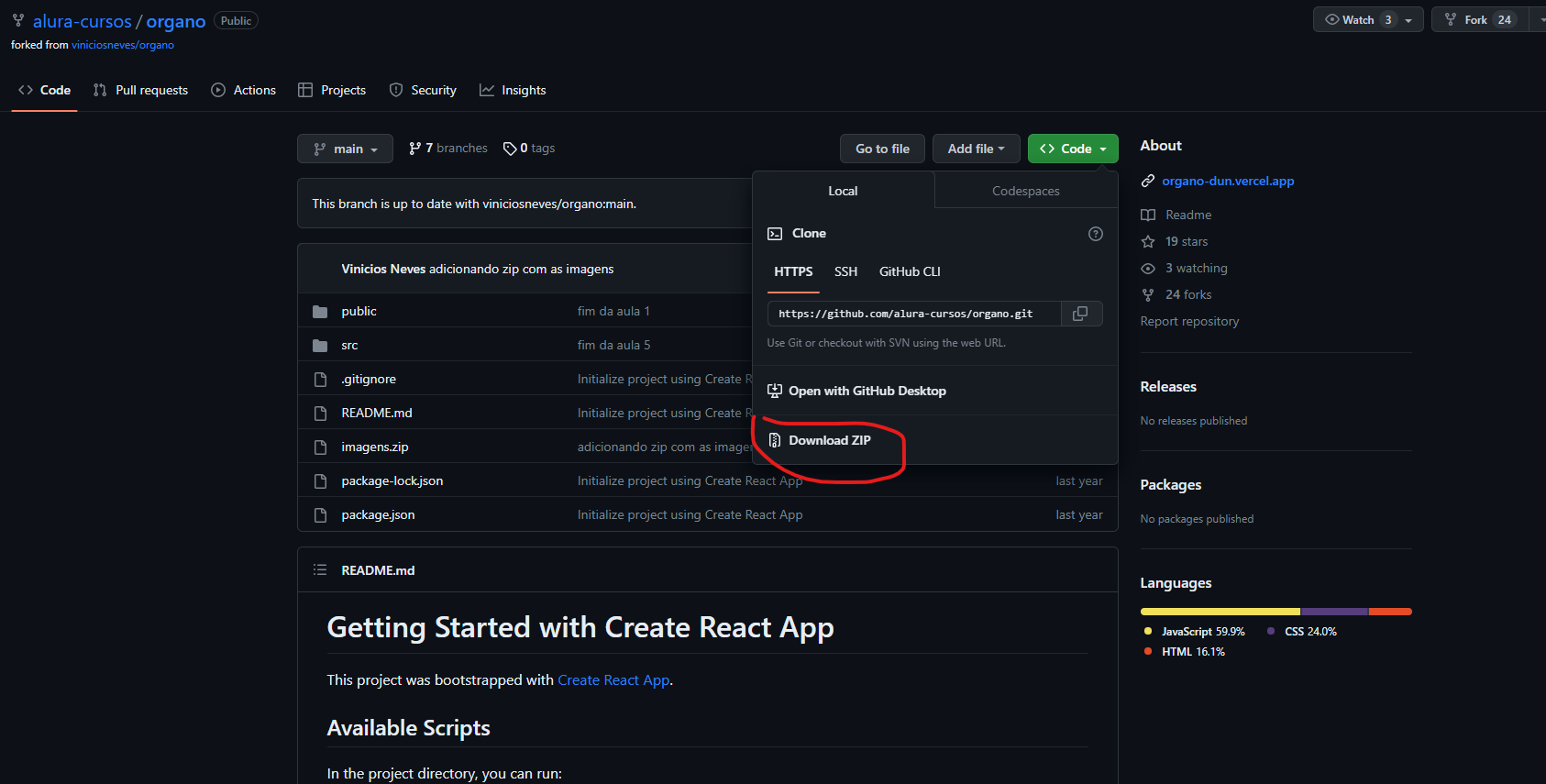Open the alura-cursos owner link
The height and width of the screenshot is (784, 1546).
pos(83,21)
